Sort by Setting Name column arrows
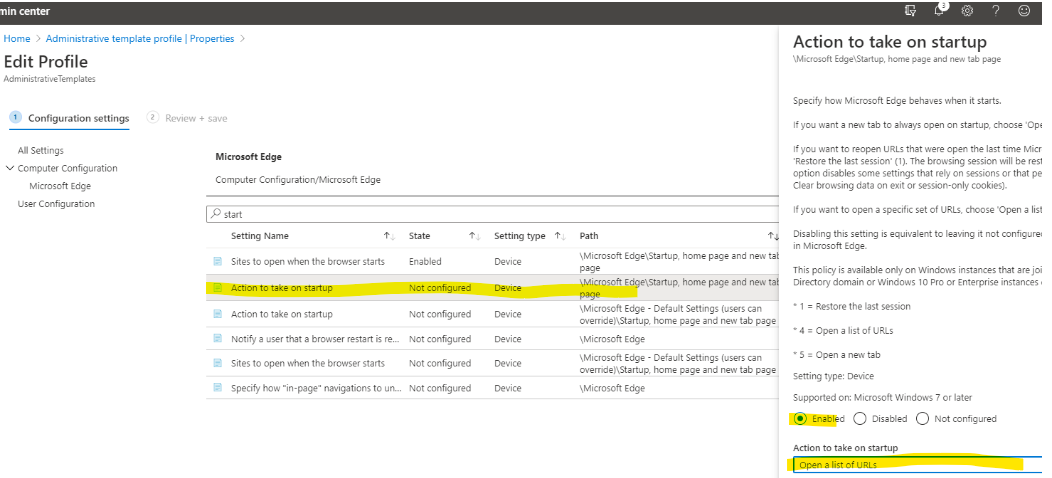 389,236
